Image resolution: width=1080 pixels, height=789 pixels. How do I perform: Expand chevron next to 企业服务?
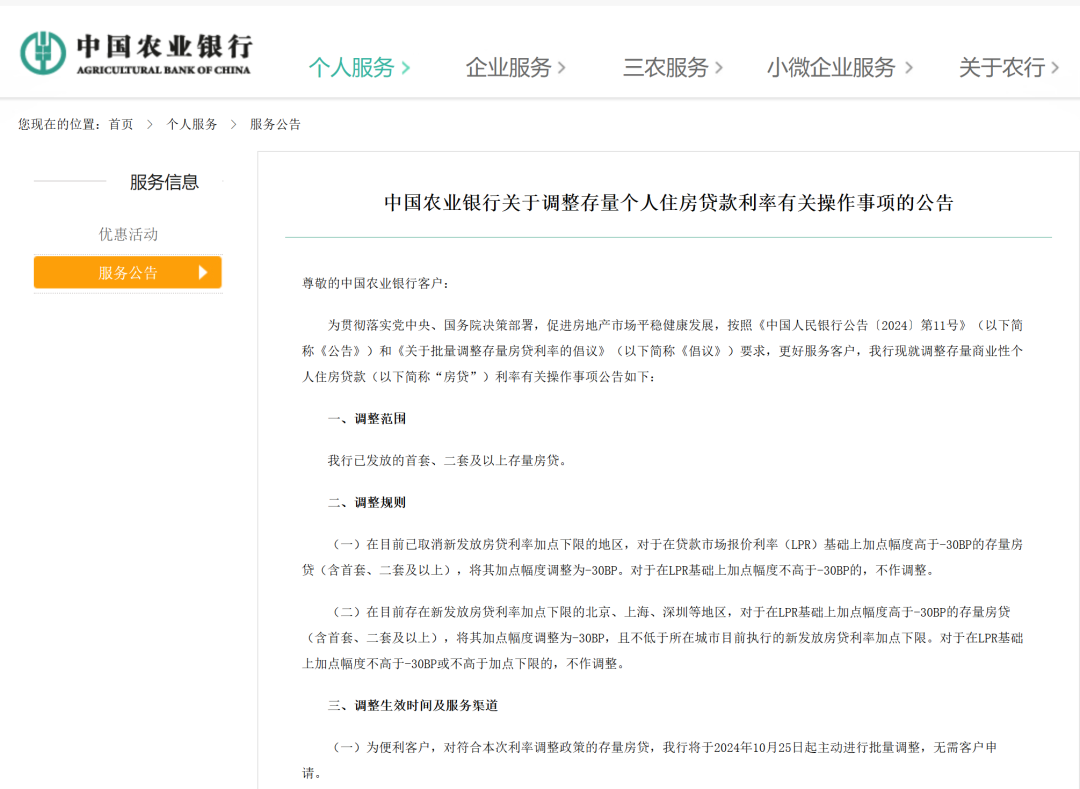click(561, 68)
